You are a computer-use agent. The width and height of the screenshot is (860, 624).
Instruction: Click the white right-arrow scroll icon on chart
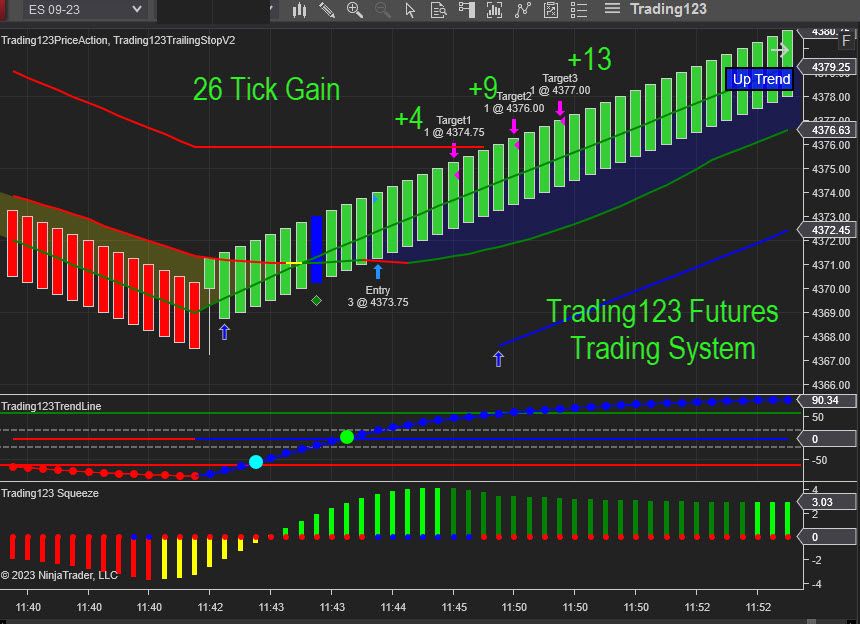tap(779, 50)
